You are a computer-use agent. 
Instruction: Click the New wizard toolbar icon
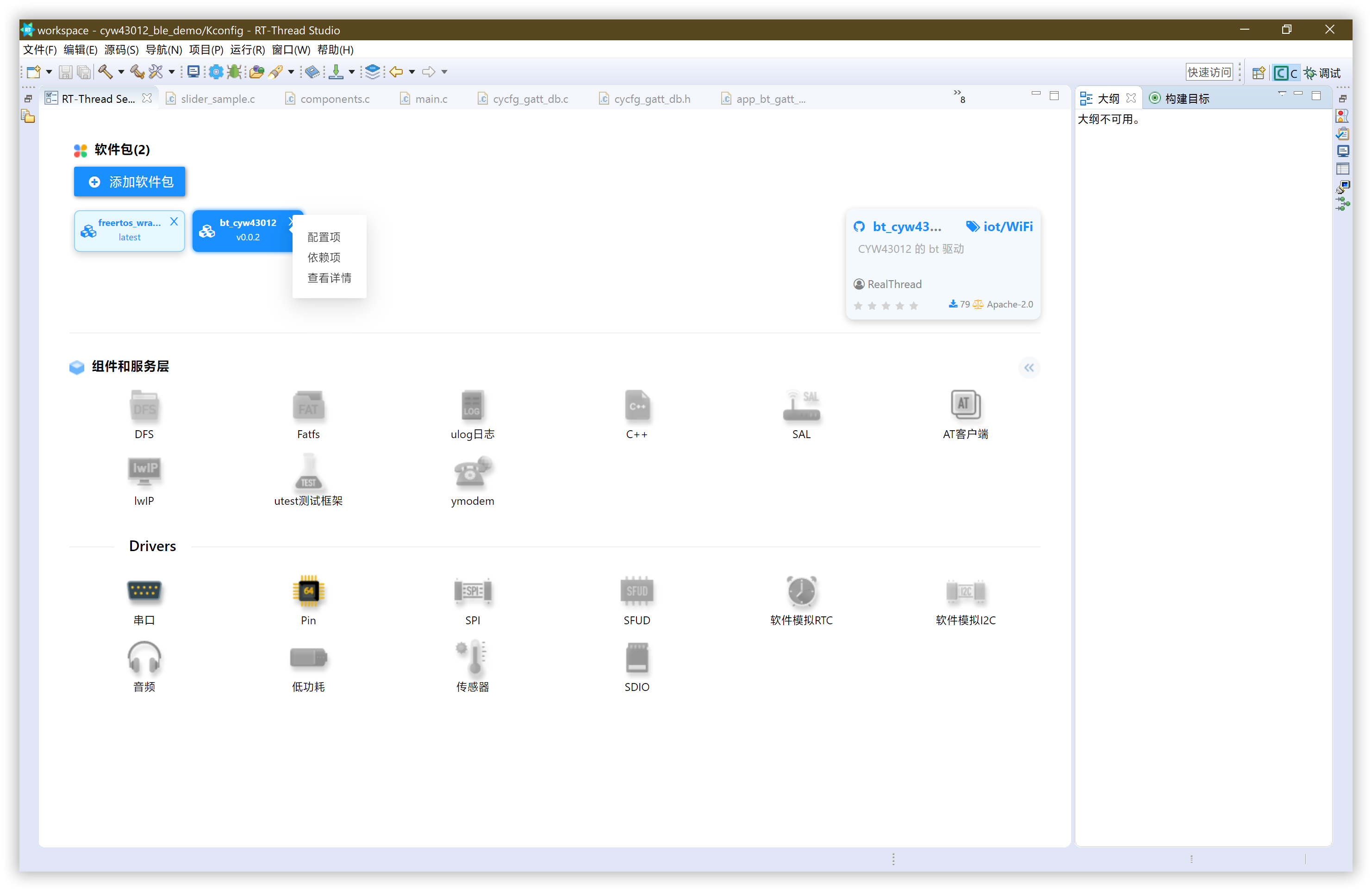(x=33, y=71)
